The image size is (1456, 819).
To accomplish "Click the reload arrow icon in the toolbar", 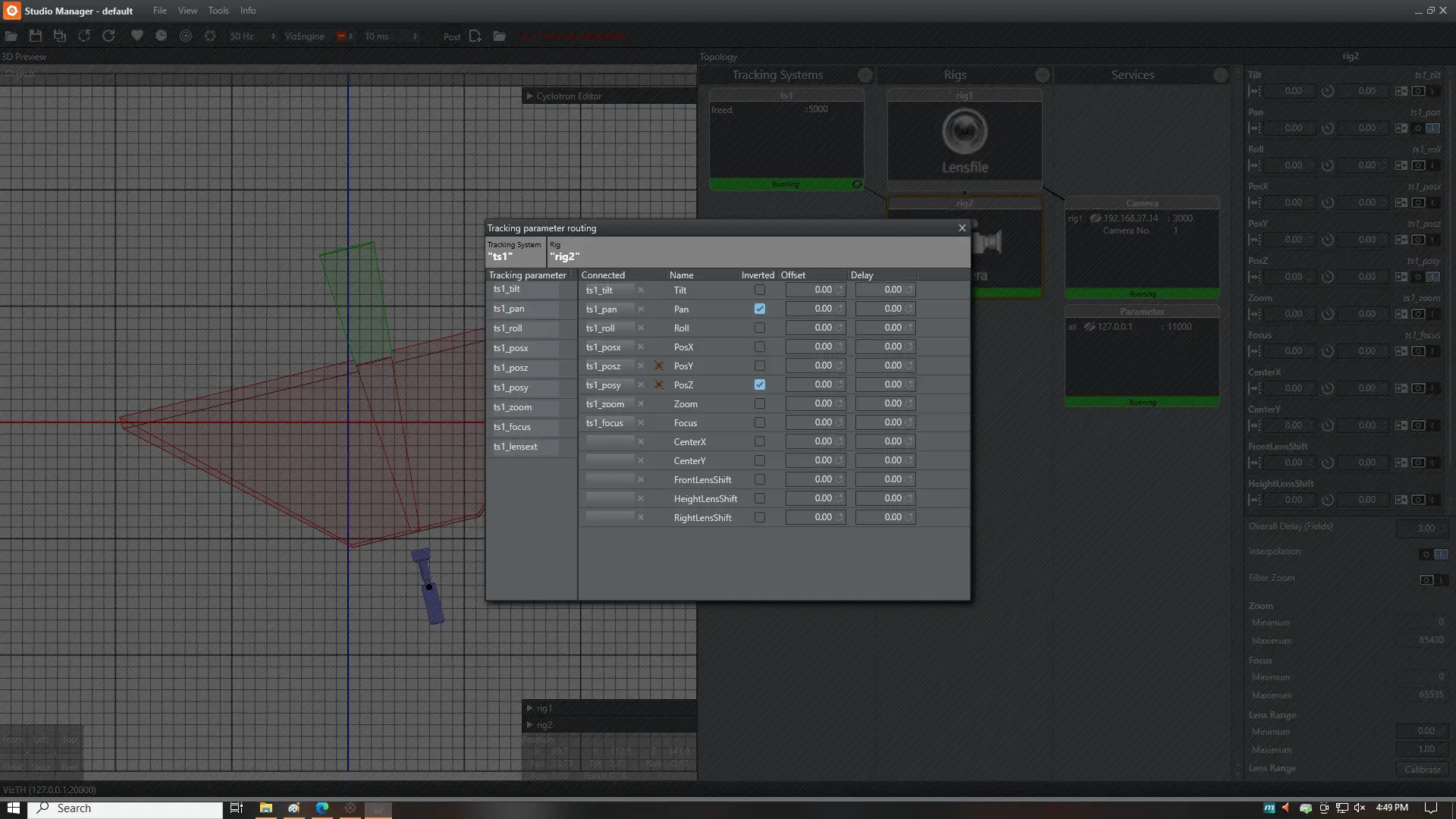I will pyautogui.click(x=108, y=36).
